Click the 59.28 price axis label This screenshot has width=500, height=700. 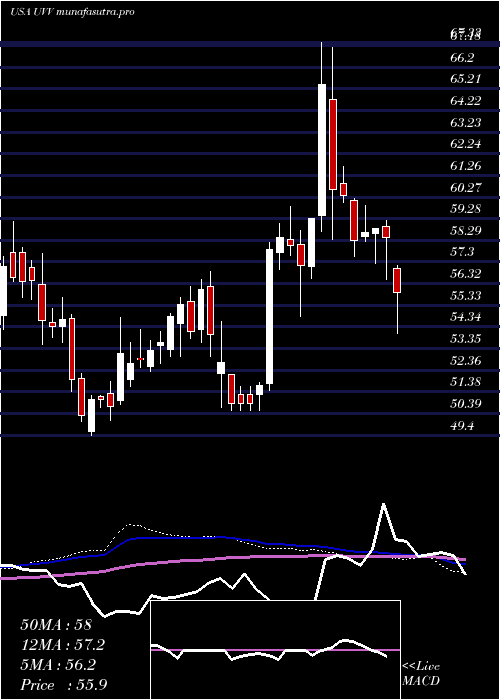click(x=466, y=209)
